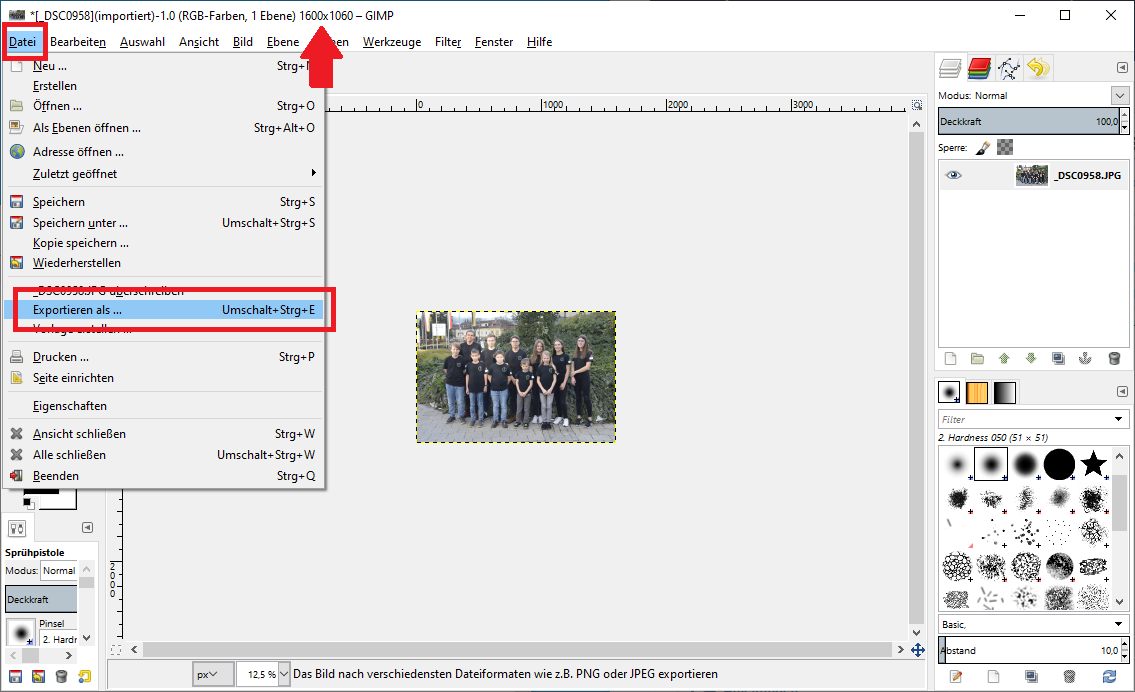Open the Sprühpistole Modus Normal dropdown
Viewport: 1135px width, 692px height.
pos(59,571)
